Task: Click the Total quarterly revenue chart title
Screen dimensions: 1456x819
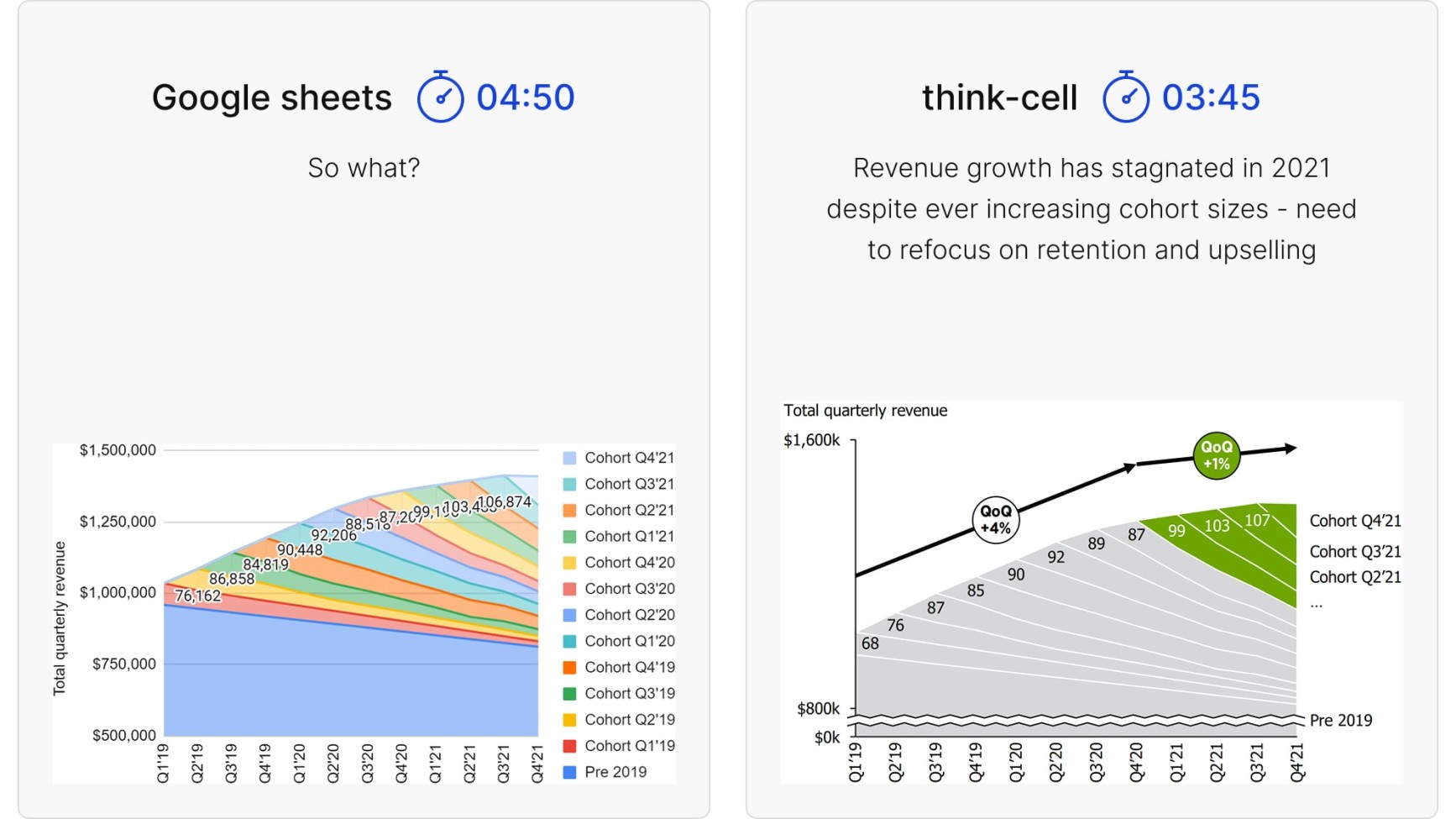Action: (x=865, y=411)
